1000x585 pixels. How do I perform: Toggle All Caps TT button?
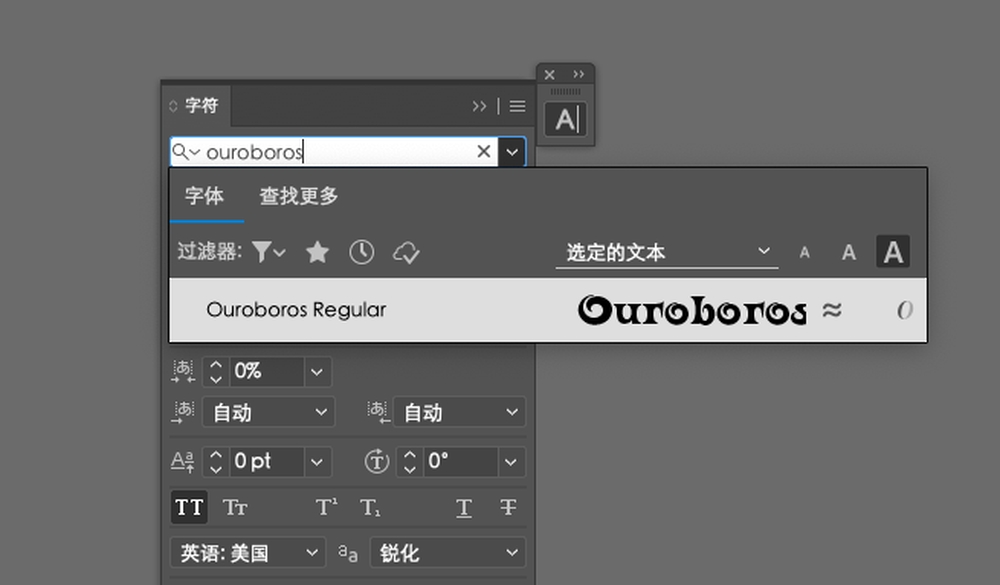click(x=189, y=507)
